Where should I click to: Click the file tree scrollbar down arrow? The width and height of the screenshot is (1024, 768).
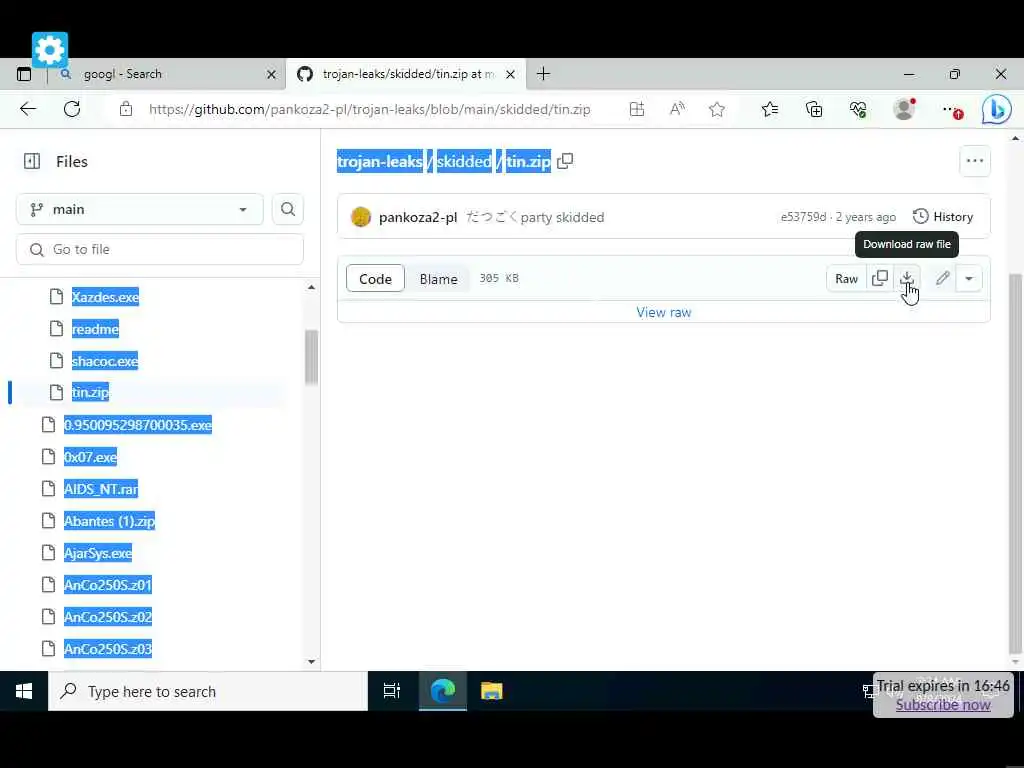click(312, 662)
